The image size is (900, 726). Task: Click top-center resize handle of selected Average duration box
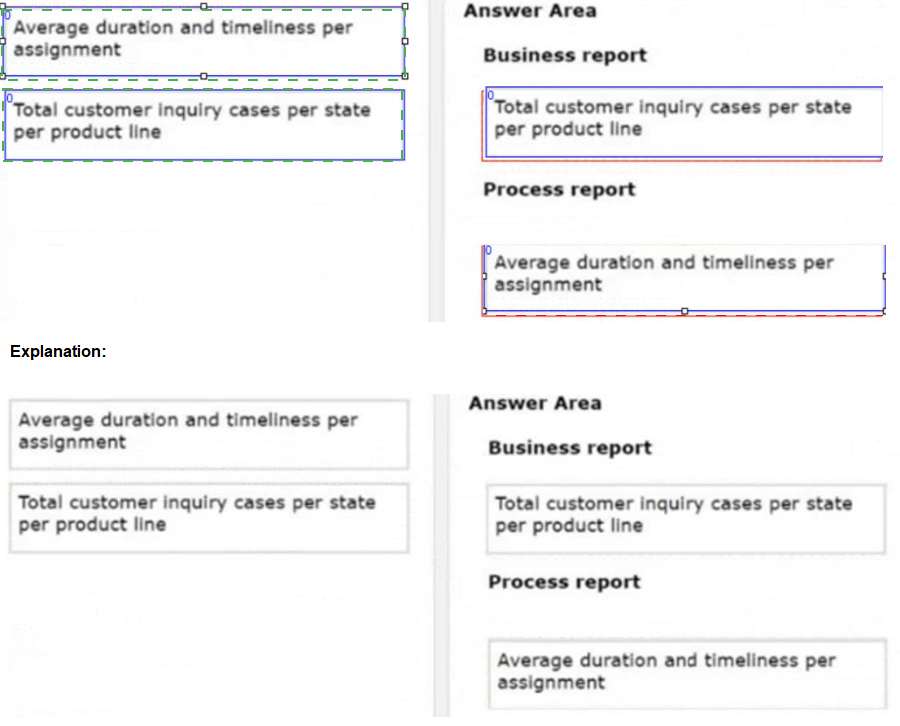click(x=204, y=6)
